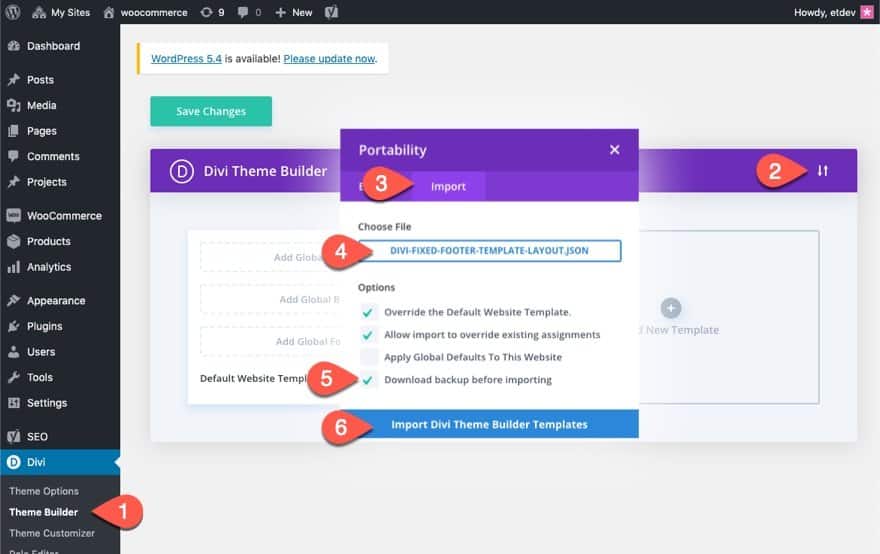Close the Portability dialog with the X
Viewport: 880px width, 554px height.
coord(615,150)
